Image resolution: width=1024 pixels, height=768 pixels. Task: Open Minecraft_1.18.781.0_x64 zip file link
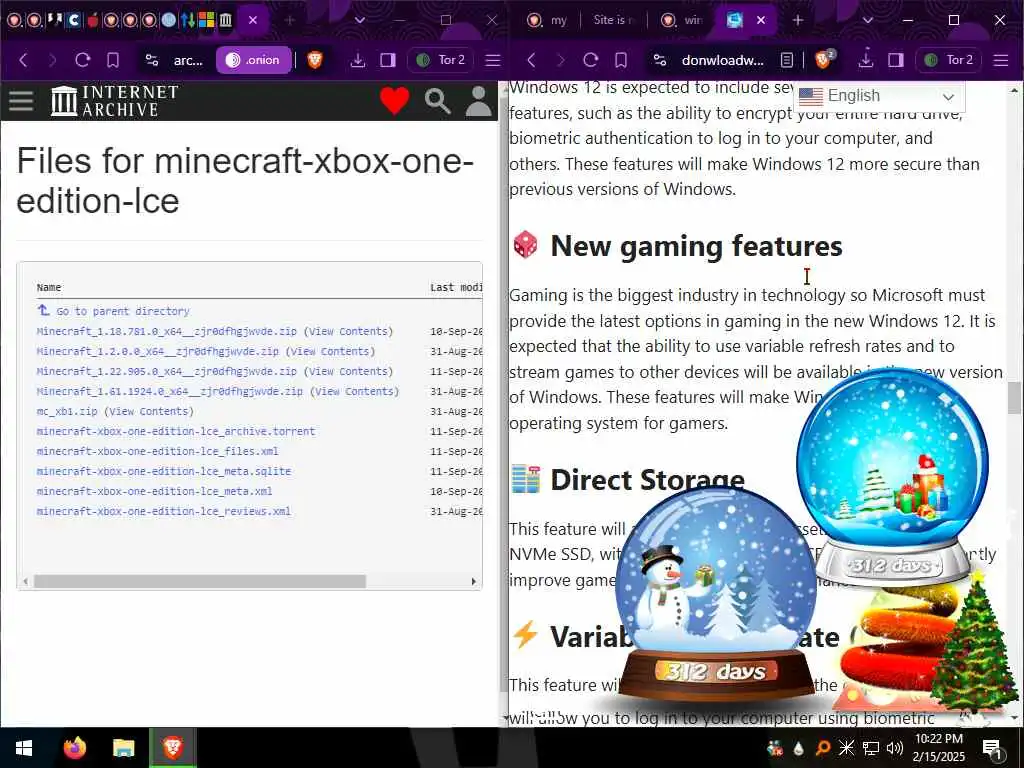click(x=167, y=331)
